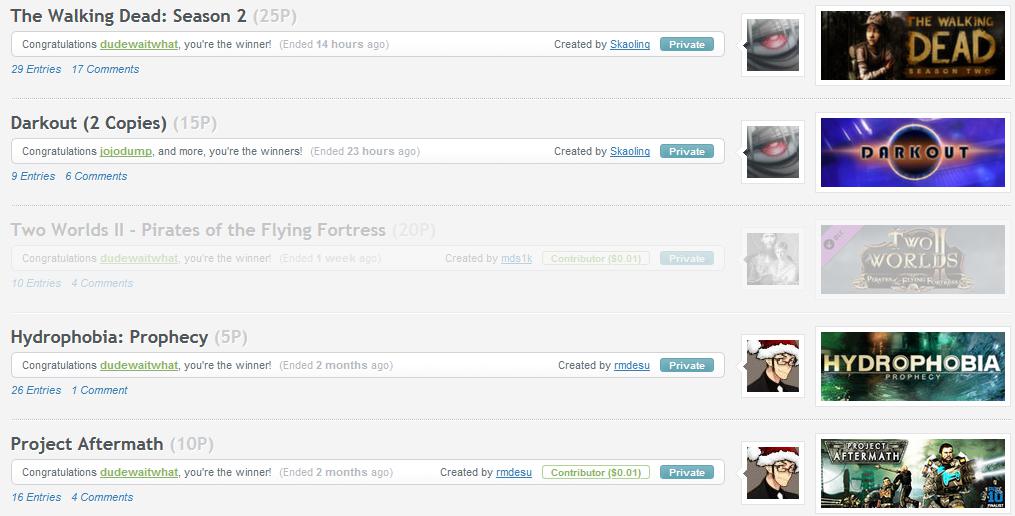
Task: Open rmdesu's avatar beside Project Aftermath
Action: pos(772,473)
